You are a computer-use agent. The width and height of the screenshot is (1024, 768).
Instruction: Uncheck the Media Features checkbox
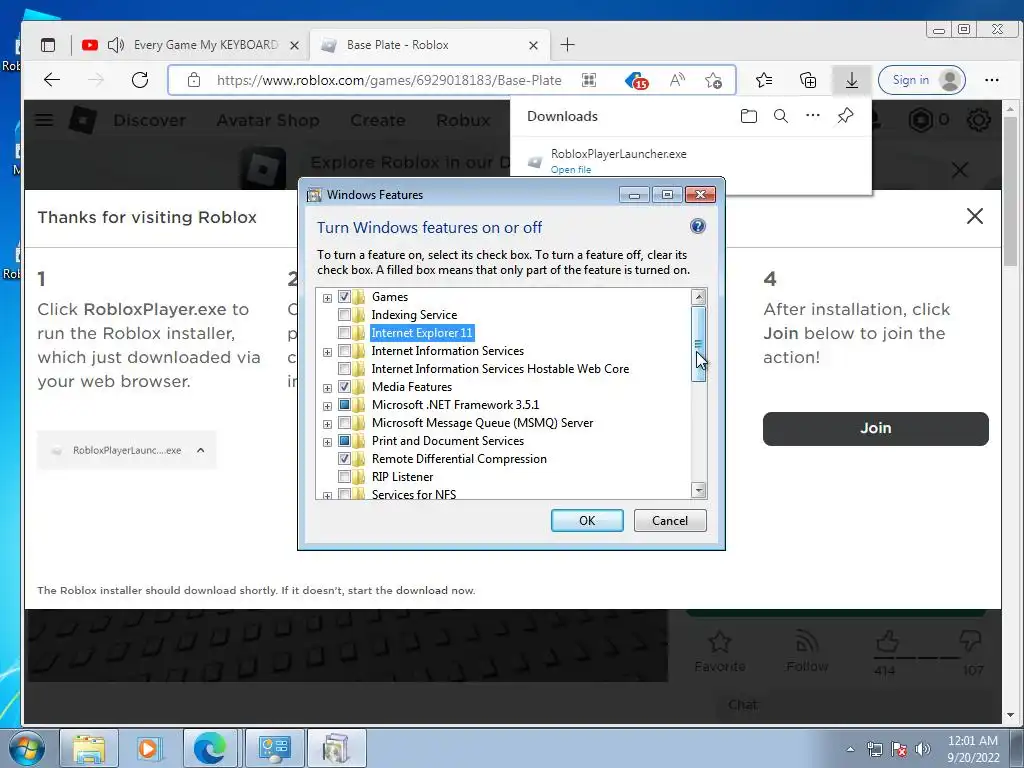point(344,387)
